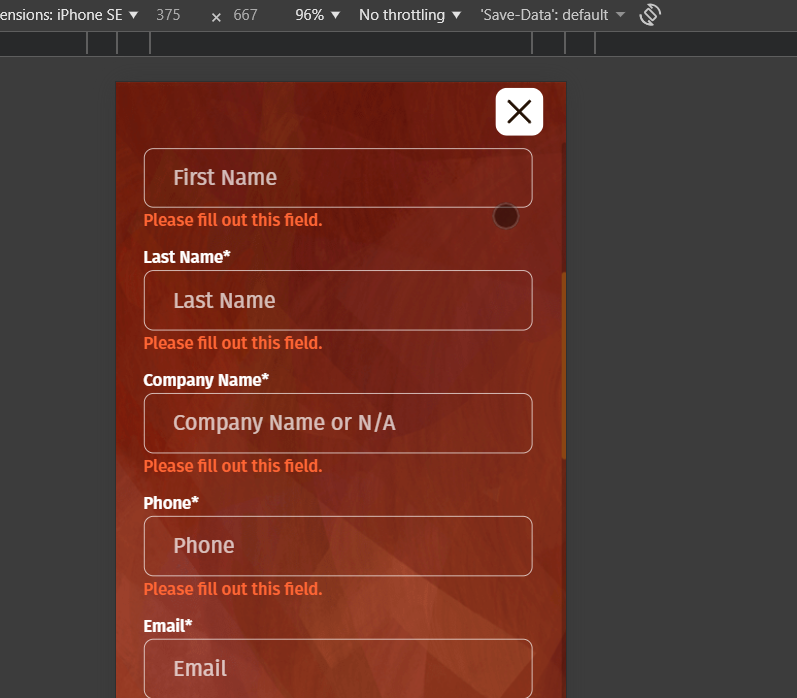Click the width value 375
Screen dimensions: 797x698
[x=168, y=15]
